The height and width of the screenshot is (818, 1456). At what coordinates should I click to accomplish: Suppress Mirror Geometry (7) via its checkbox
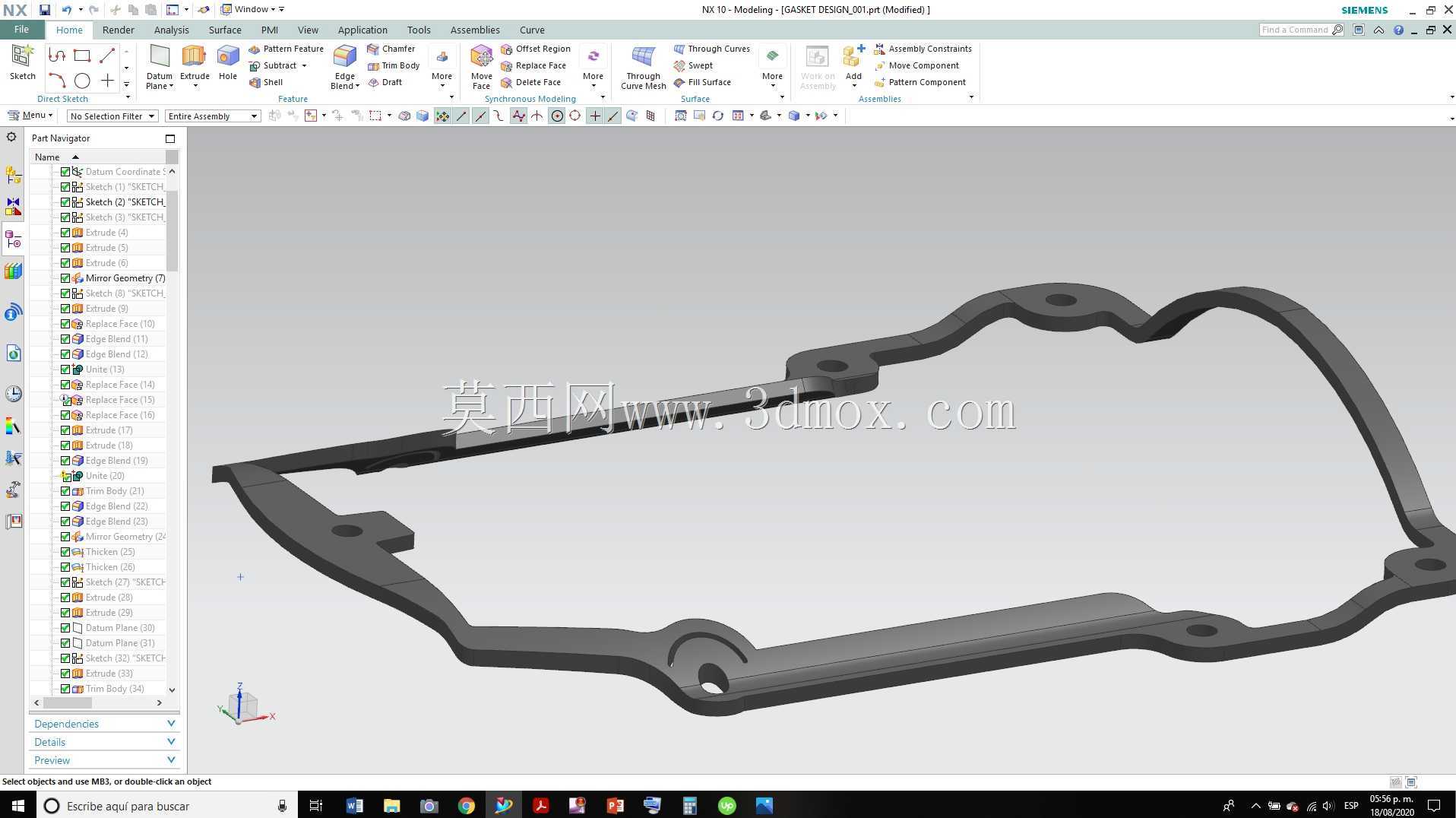(x=65, y=278)
